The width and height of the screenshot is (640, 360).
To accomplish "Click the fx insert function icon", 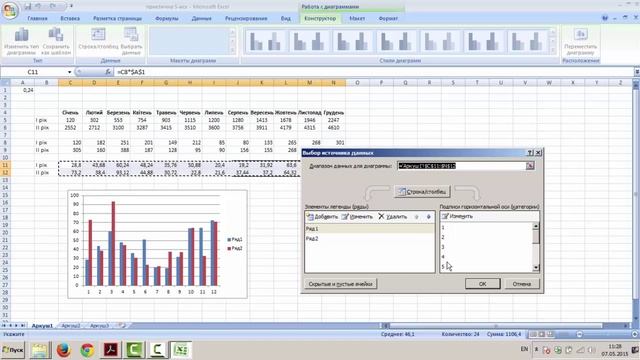I will coord(108,72).
